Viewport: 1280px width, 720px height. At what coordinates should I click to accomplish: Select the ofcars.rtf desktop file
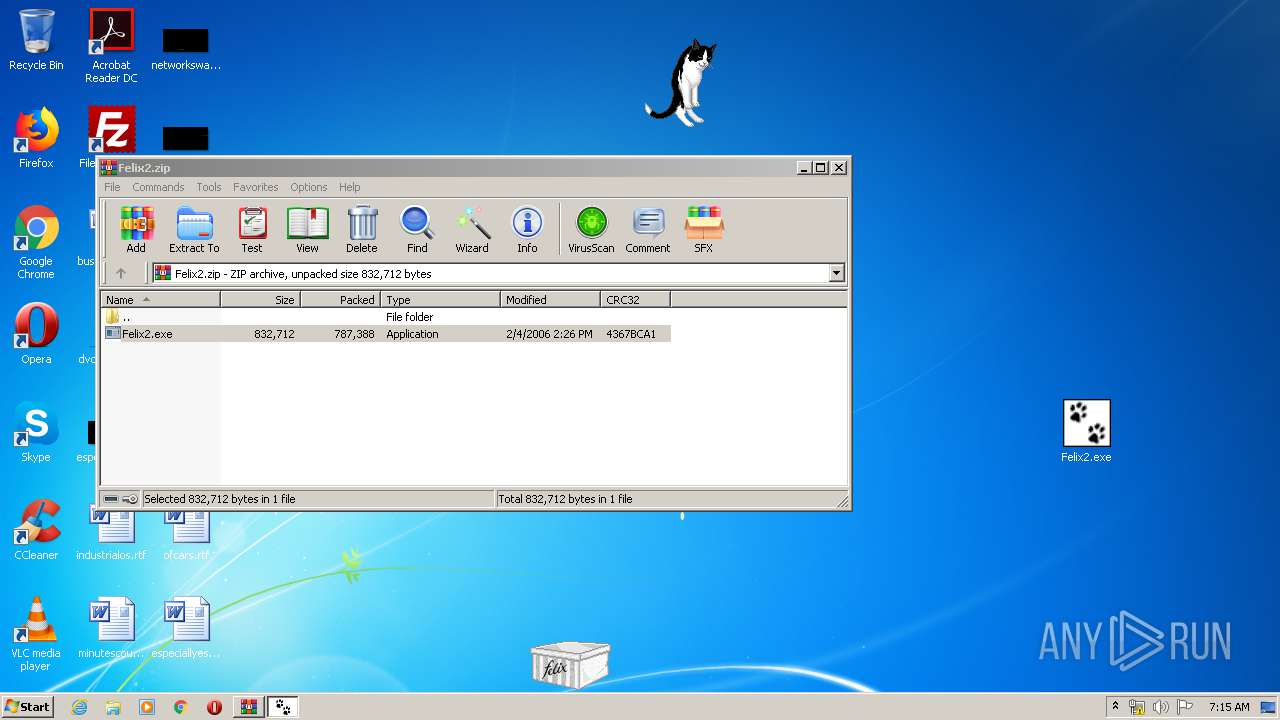[x=187, y=536]
